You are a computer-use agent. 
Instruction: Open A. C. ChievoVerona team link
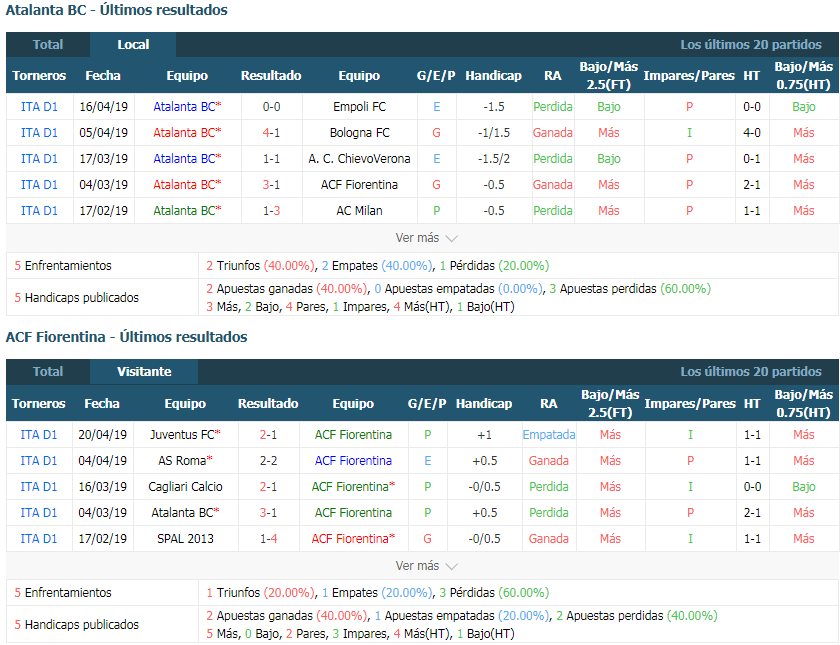tap(359, 159)
